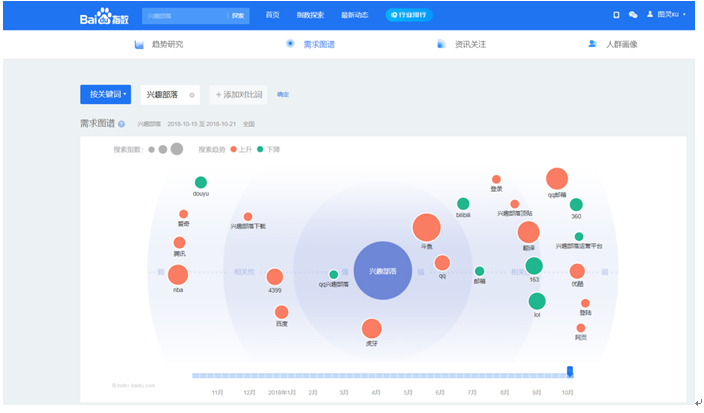This screenshot has width=704, height=413.
Task: Click the mobile phone icon in header
Action: click(616, 15)
